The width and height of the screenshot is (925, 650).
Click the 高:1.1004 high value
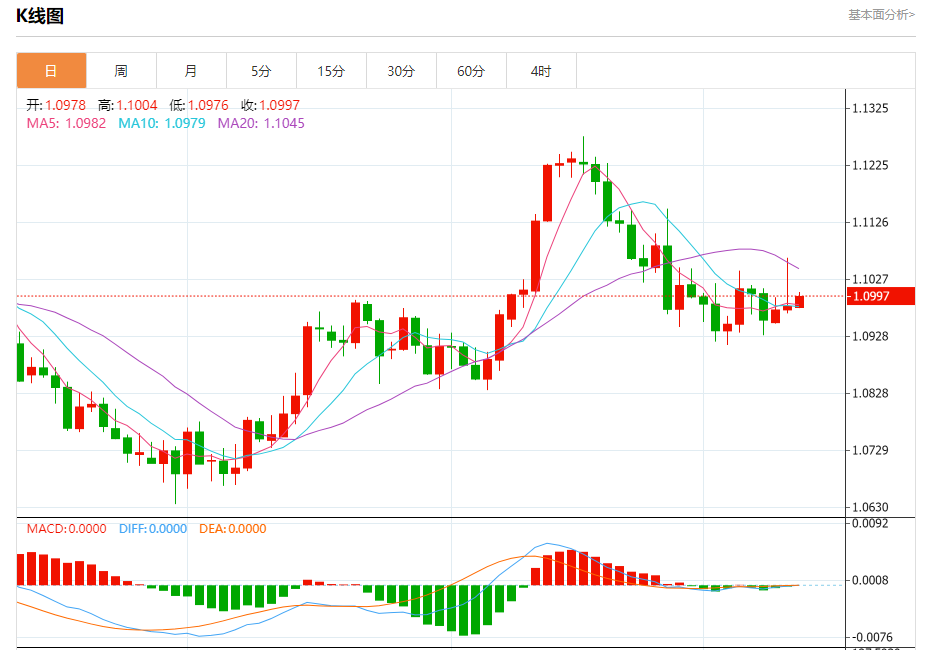(x=127, y=105)
